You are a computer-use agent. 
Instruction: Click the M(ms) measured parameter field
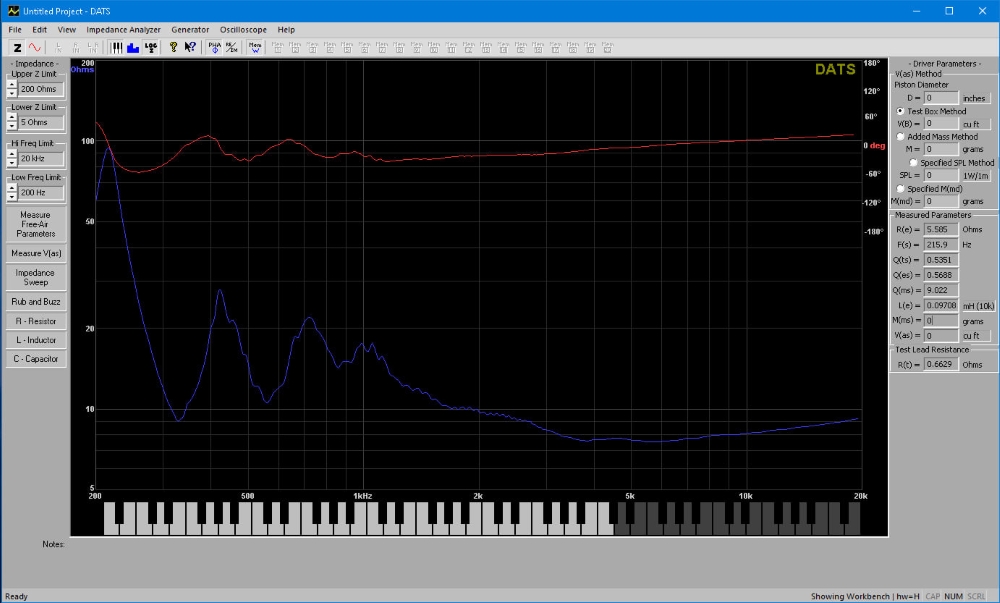coord(941,321)
